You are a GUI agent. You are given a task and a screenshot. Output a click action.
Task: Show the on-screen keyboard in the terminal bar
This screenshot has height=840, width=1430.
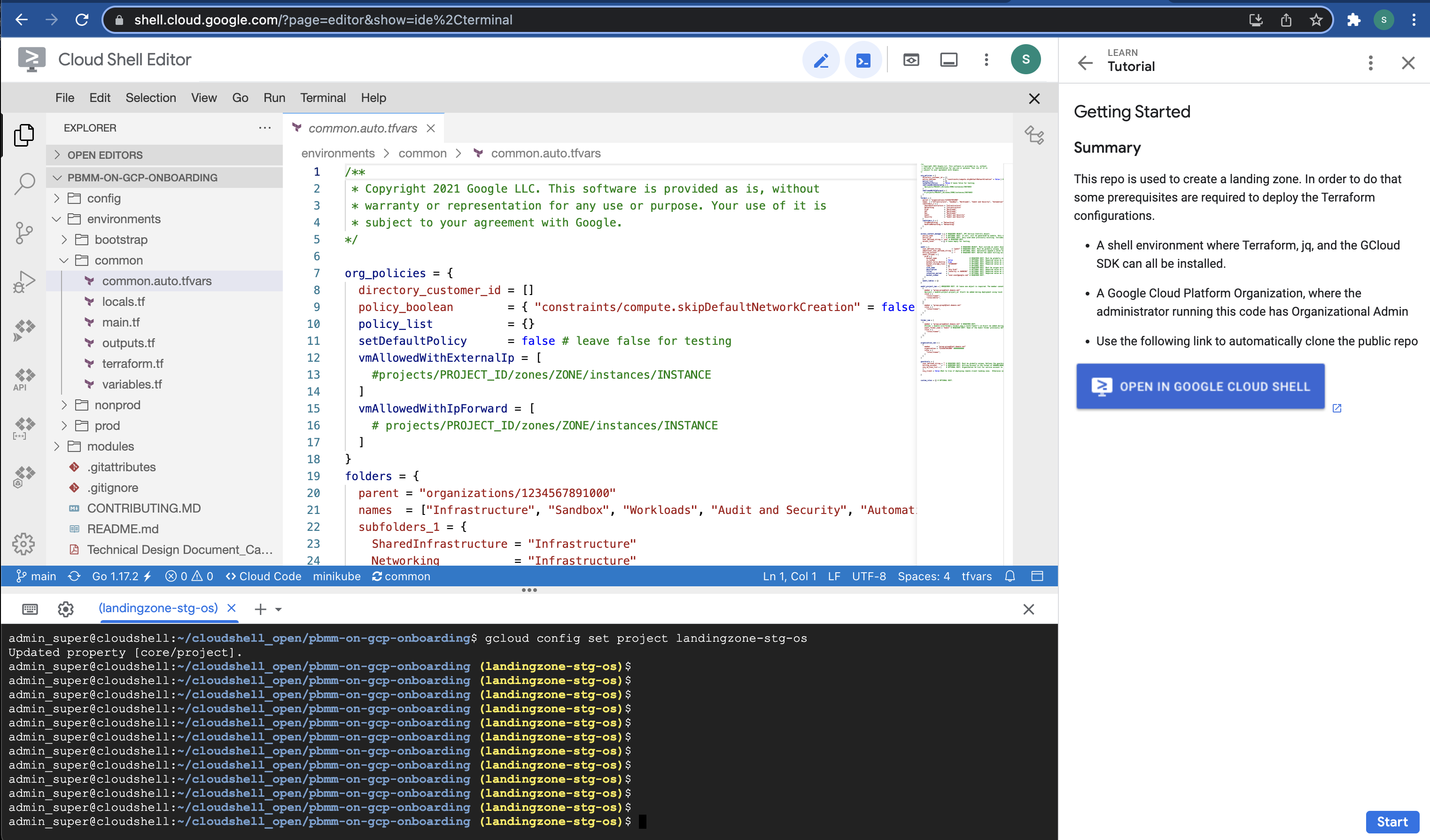[30, 609]
